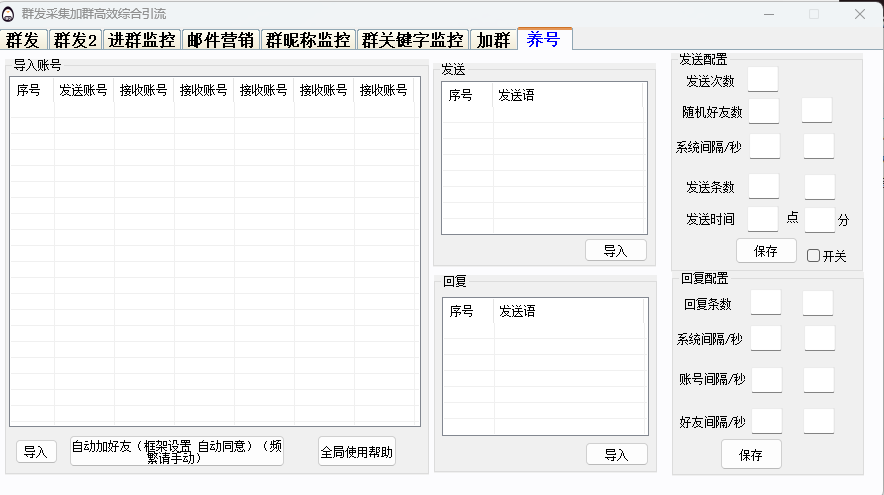
Task: Click the app icon in title bar
Action: [10, 14]
